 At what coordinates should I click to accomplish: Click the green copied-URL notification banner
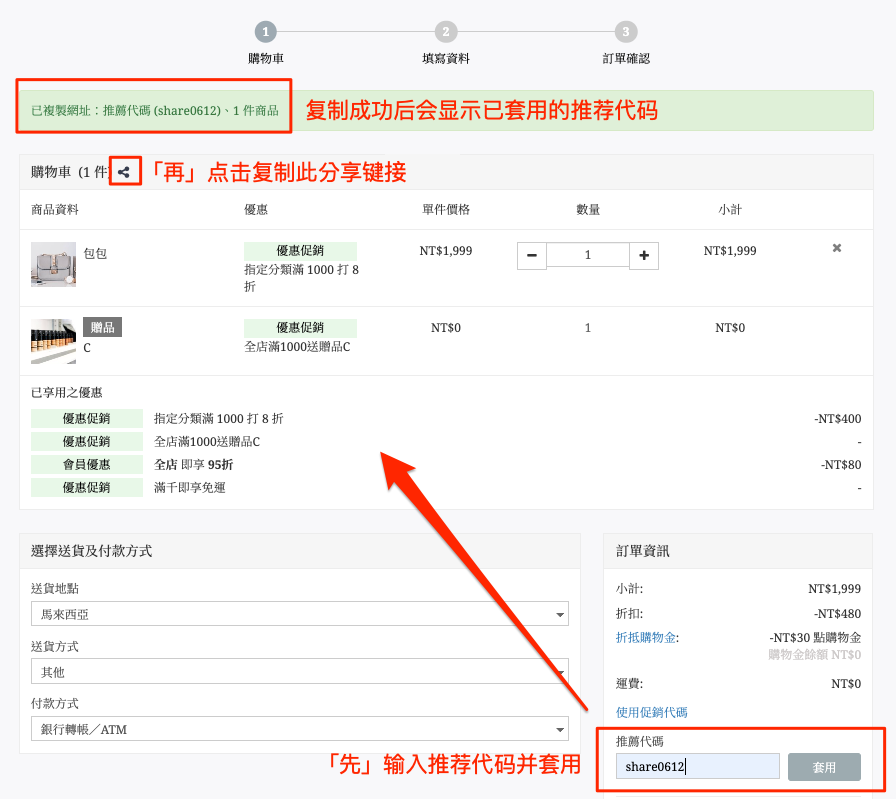point(446,110)
